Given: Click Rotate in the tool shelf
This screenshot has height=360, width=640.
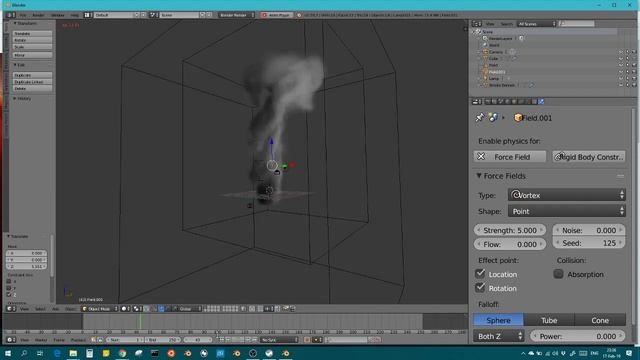Looking at the screenshot, I should tap(32, 40).
